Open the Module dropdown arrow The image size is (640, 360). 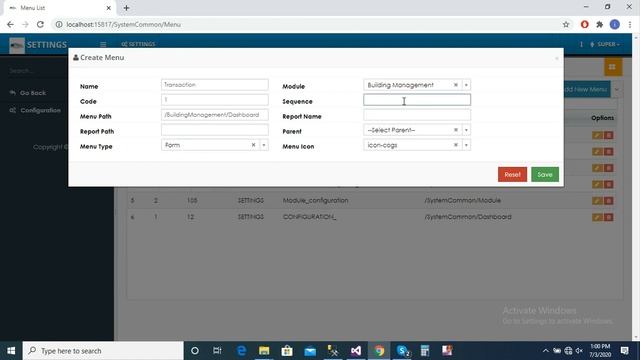(466, 85)
